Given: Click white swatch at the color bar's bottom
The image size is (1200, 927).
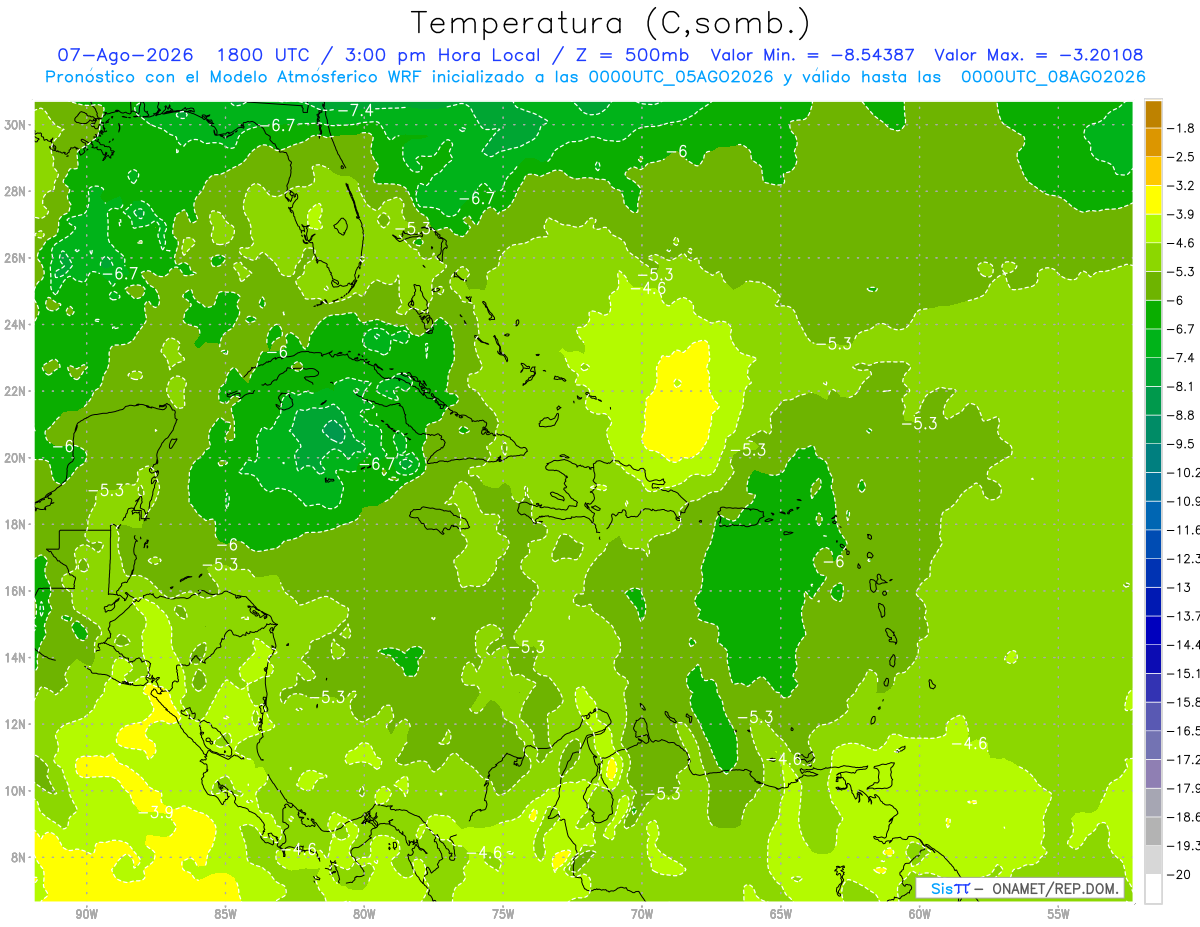Looking at the screenshot, I should (1153, 888).
